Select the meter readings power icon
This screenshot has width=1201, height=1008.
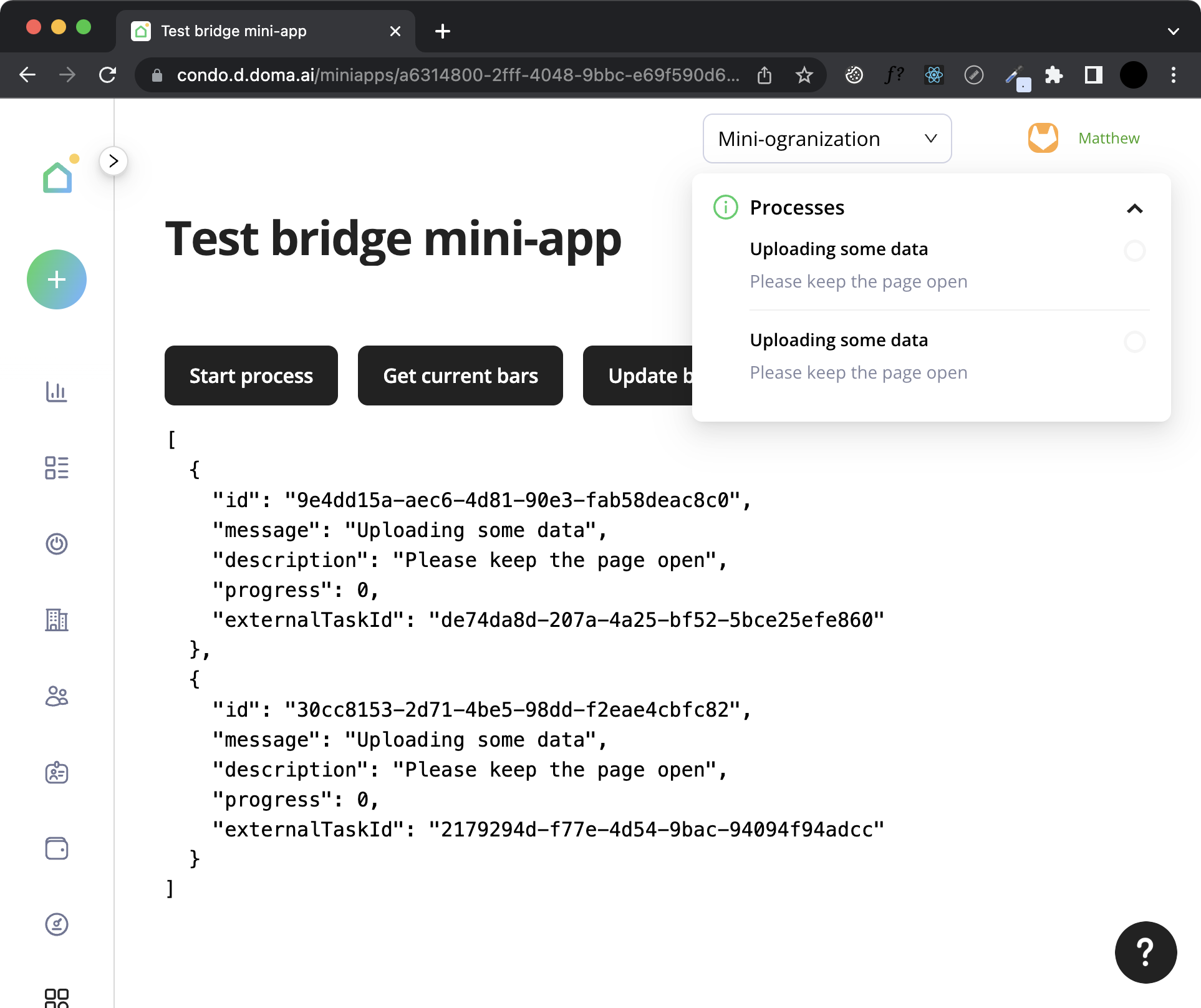coord(57,544)
